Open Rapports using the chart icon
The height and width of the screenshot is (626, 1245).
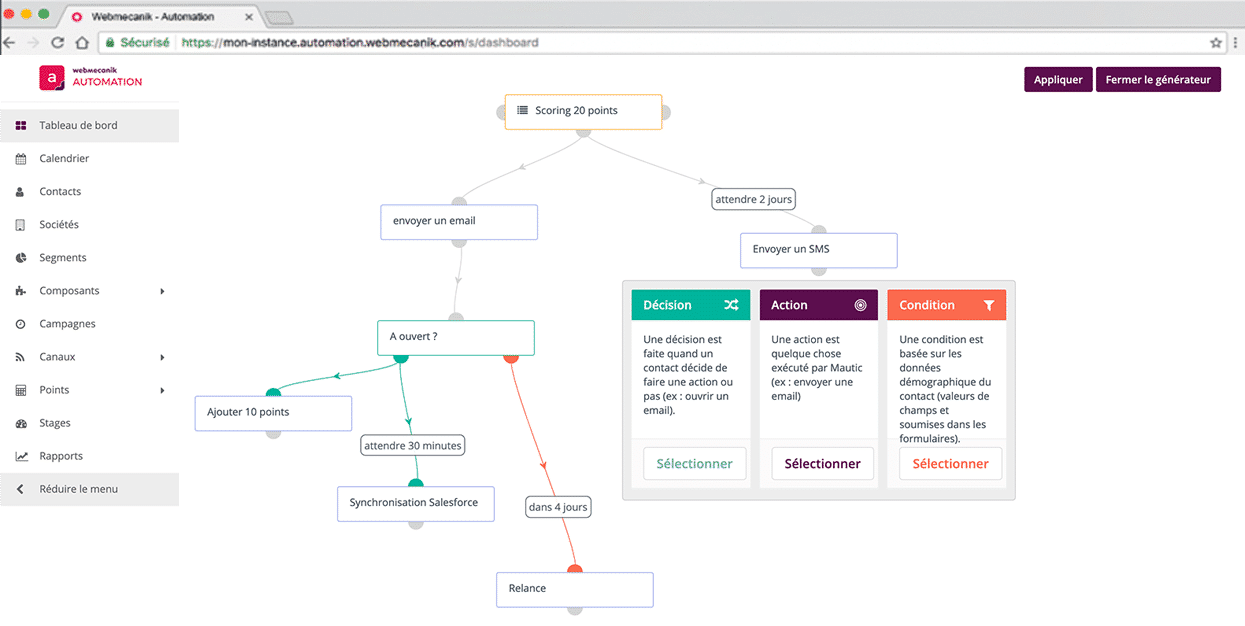pos(20,455)
